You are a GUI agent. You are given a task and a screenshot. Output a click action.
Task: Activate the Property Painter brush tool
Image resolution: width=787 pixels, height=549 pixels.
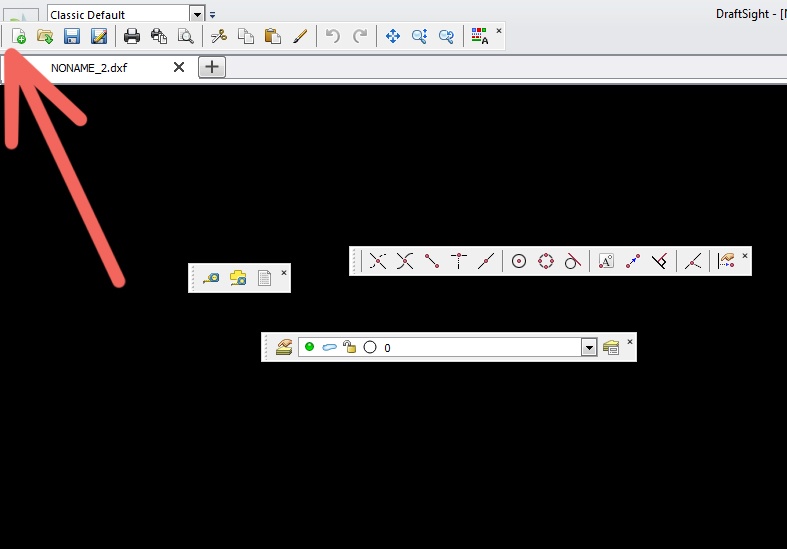tap(300, 36)
